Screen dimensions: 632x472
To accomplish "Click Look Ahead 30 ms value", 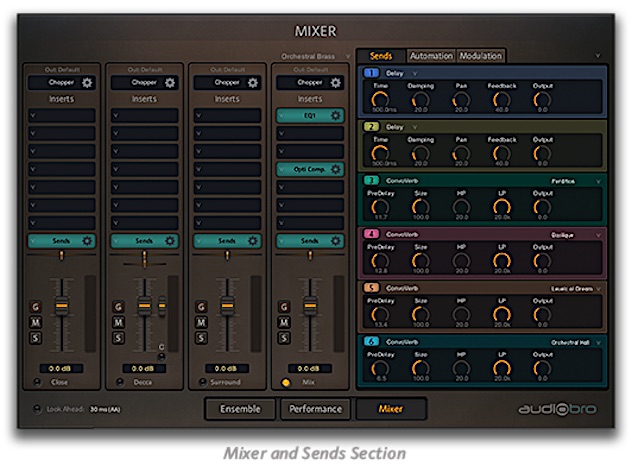I will [x=105, y=410].
